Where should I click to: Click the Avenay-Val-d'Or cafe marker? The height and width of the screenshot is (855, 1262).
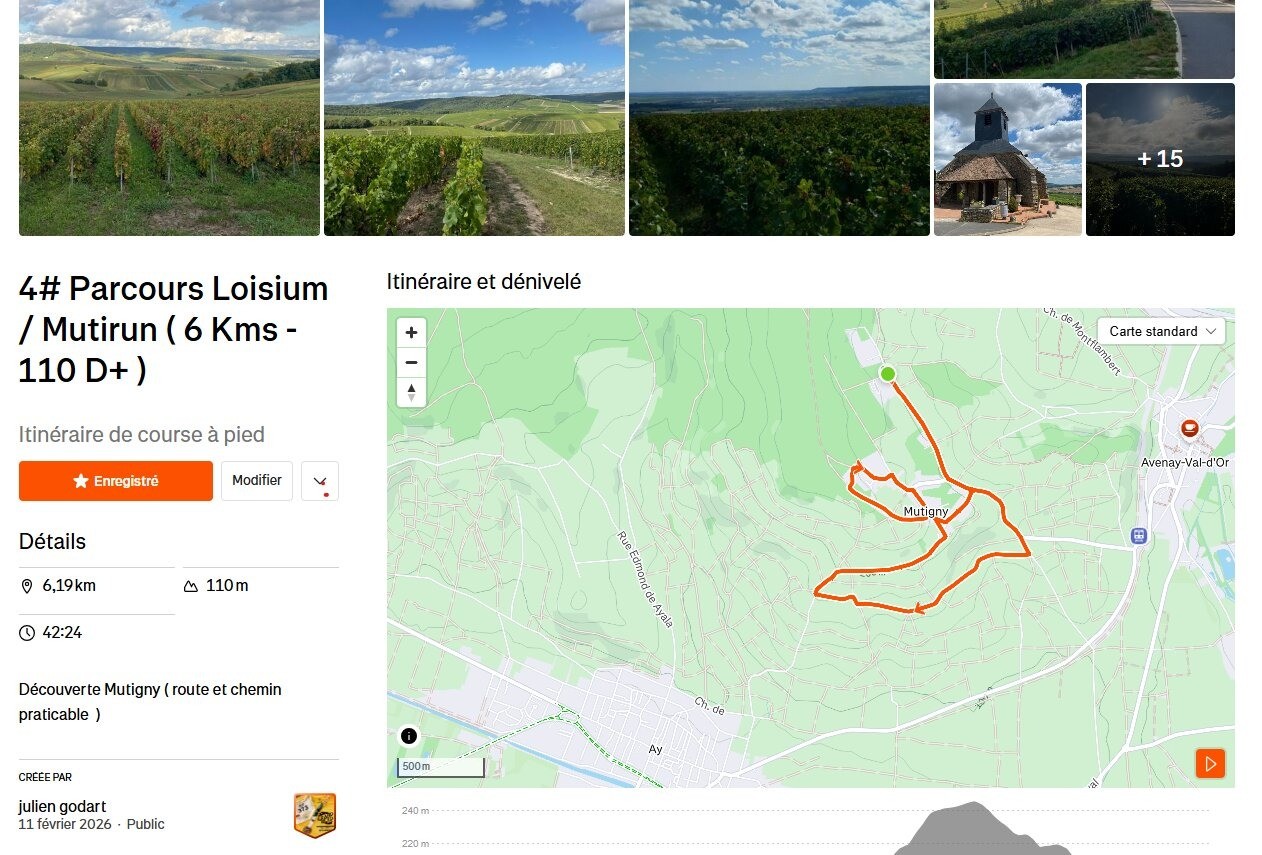(1189, 429)
